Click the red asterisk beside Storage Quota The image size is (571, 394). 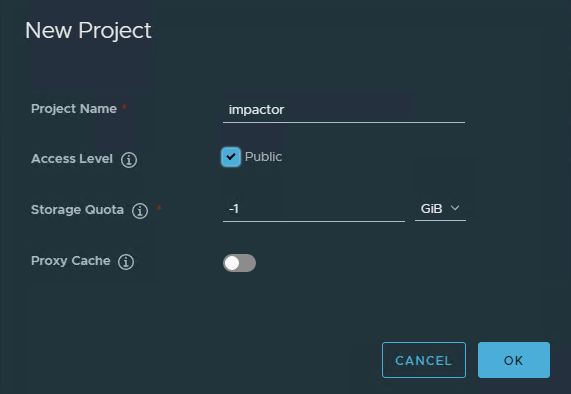click(x=159, y=208)
